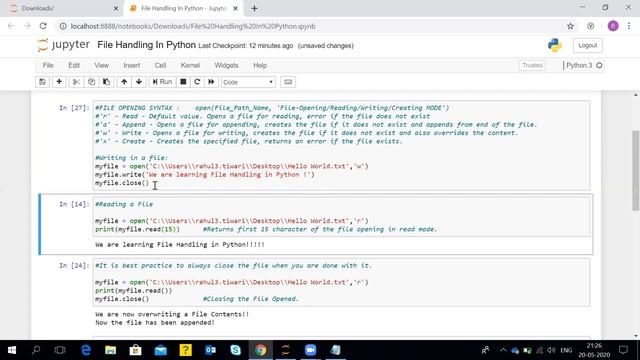Run the selected cell
640x360 pixels.
[x=162, y=82]
